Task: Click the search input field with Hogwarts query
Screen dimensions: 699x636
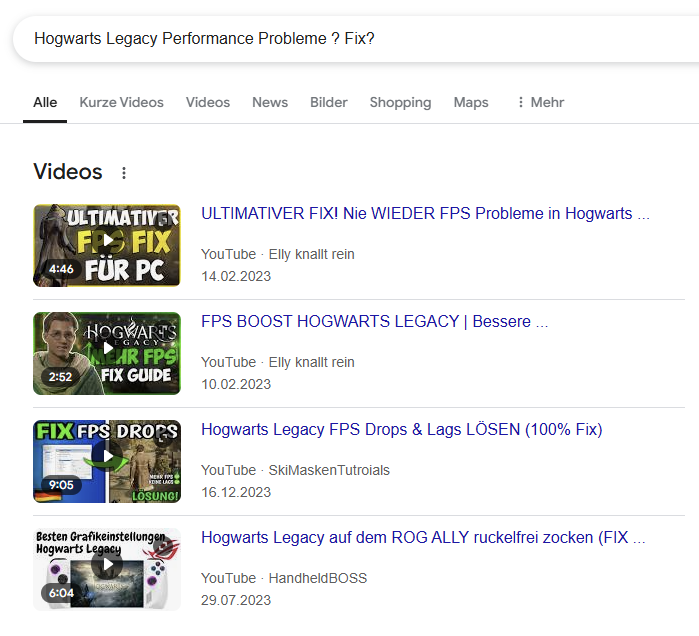Action: 357,39
